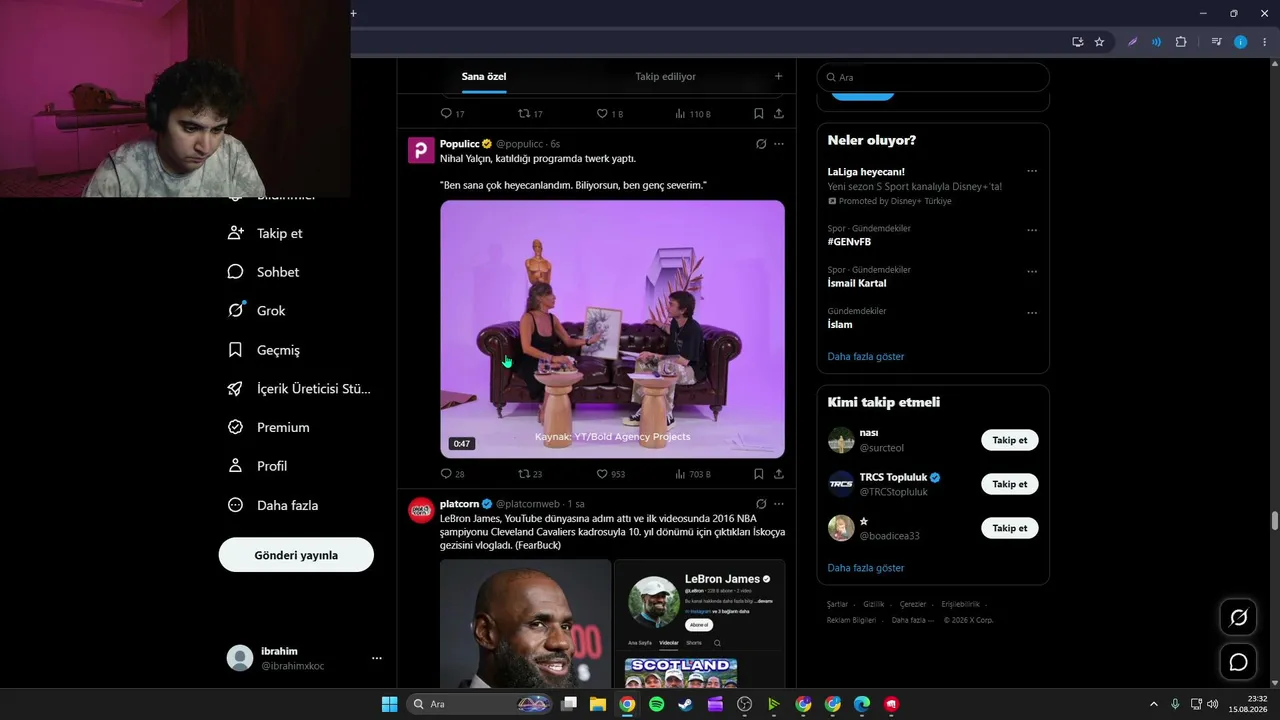Open Spotify from the taskbar
This screenshot has width=1280, height=720.
point(656,704)
